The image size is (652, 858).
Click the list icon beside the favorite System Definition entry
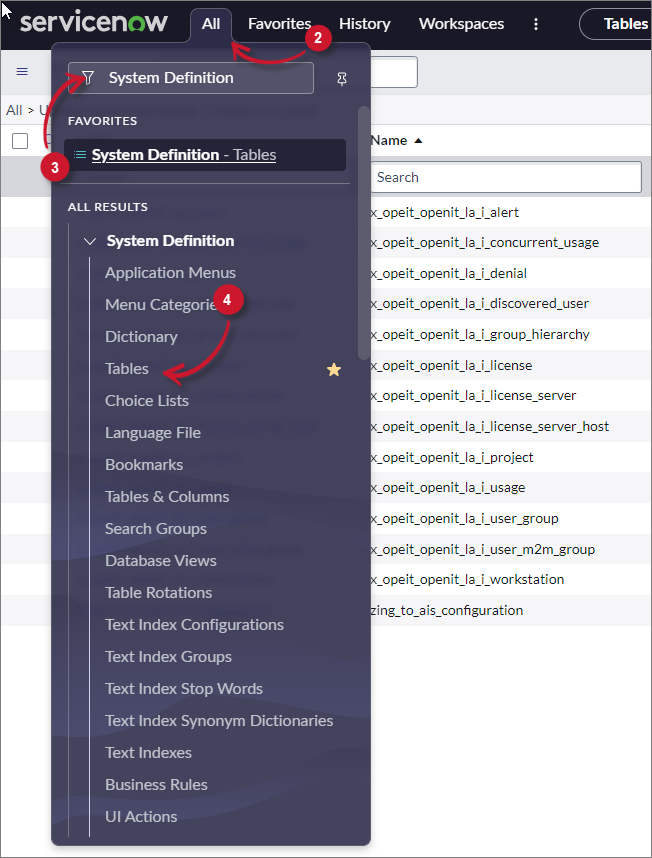[x=80, y=155]
